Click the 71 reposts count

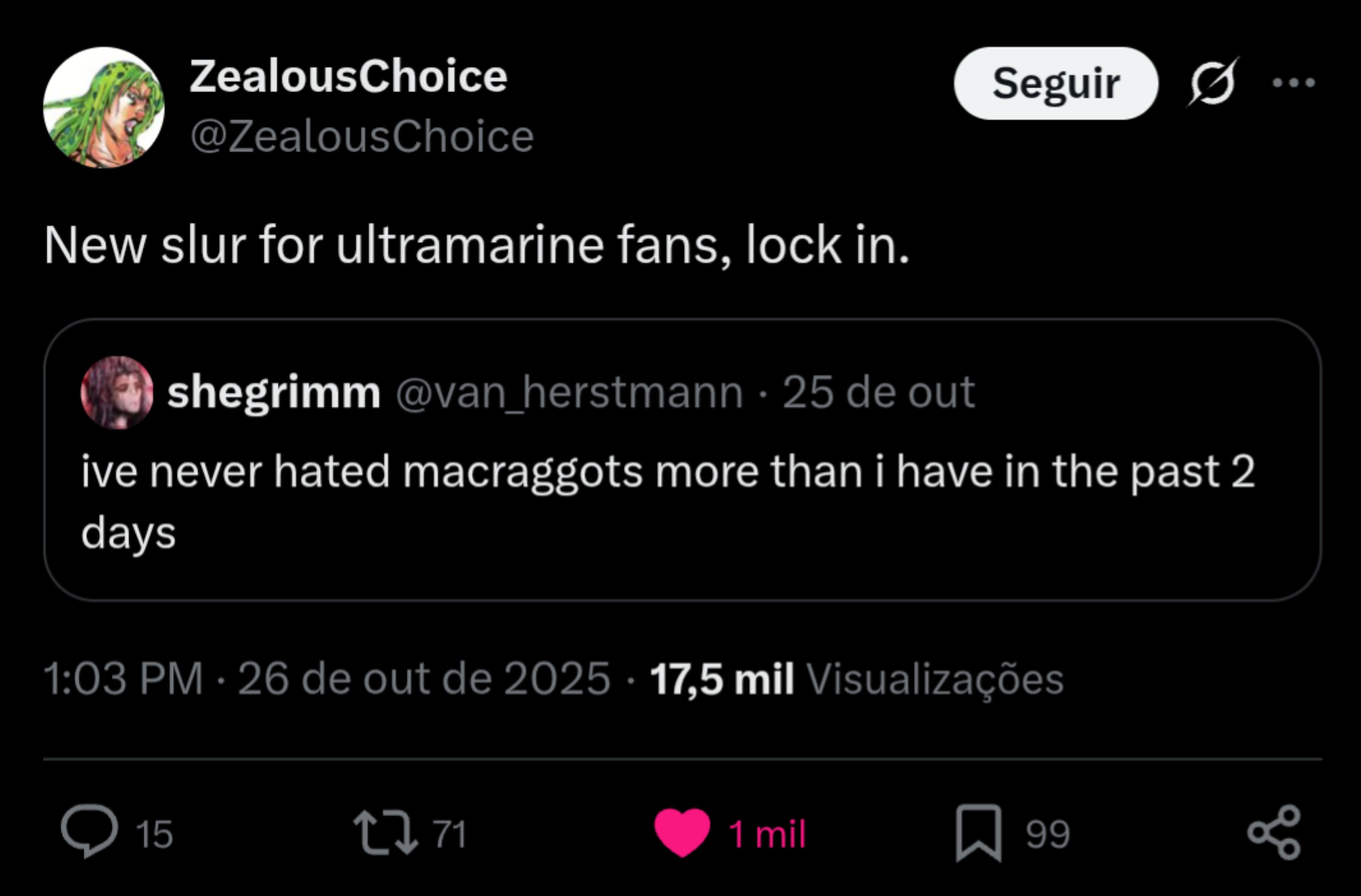click(x=450, y=834)
